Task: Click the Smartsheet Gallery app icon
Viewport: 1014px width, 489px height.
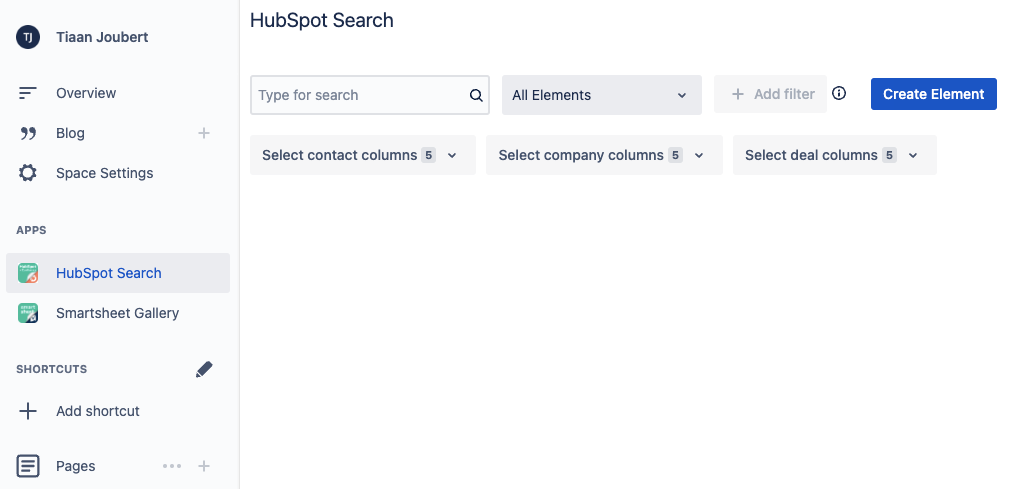Action: (x=28, y=313)
